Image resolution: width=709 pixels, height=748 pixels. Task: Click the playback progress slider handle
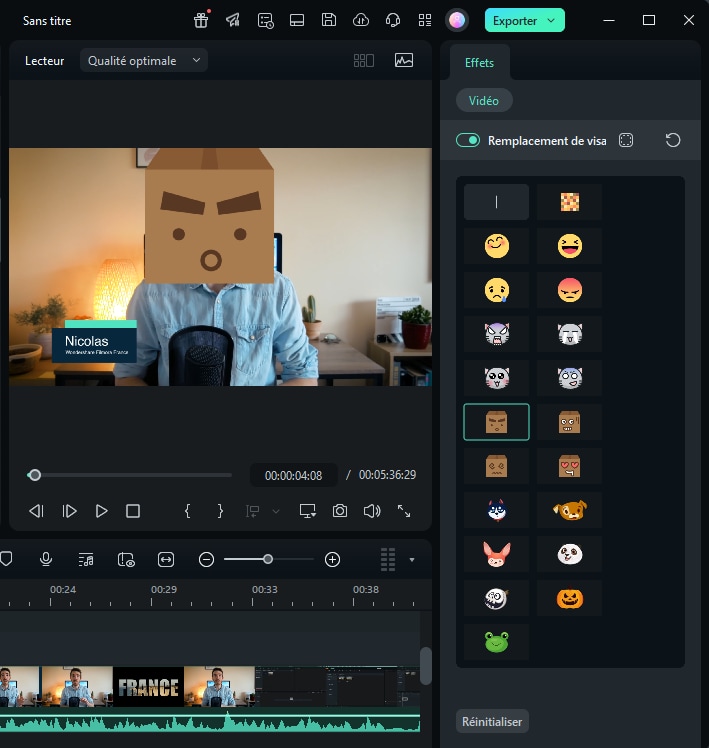(34, 475)
